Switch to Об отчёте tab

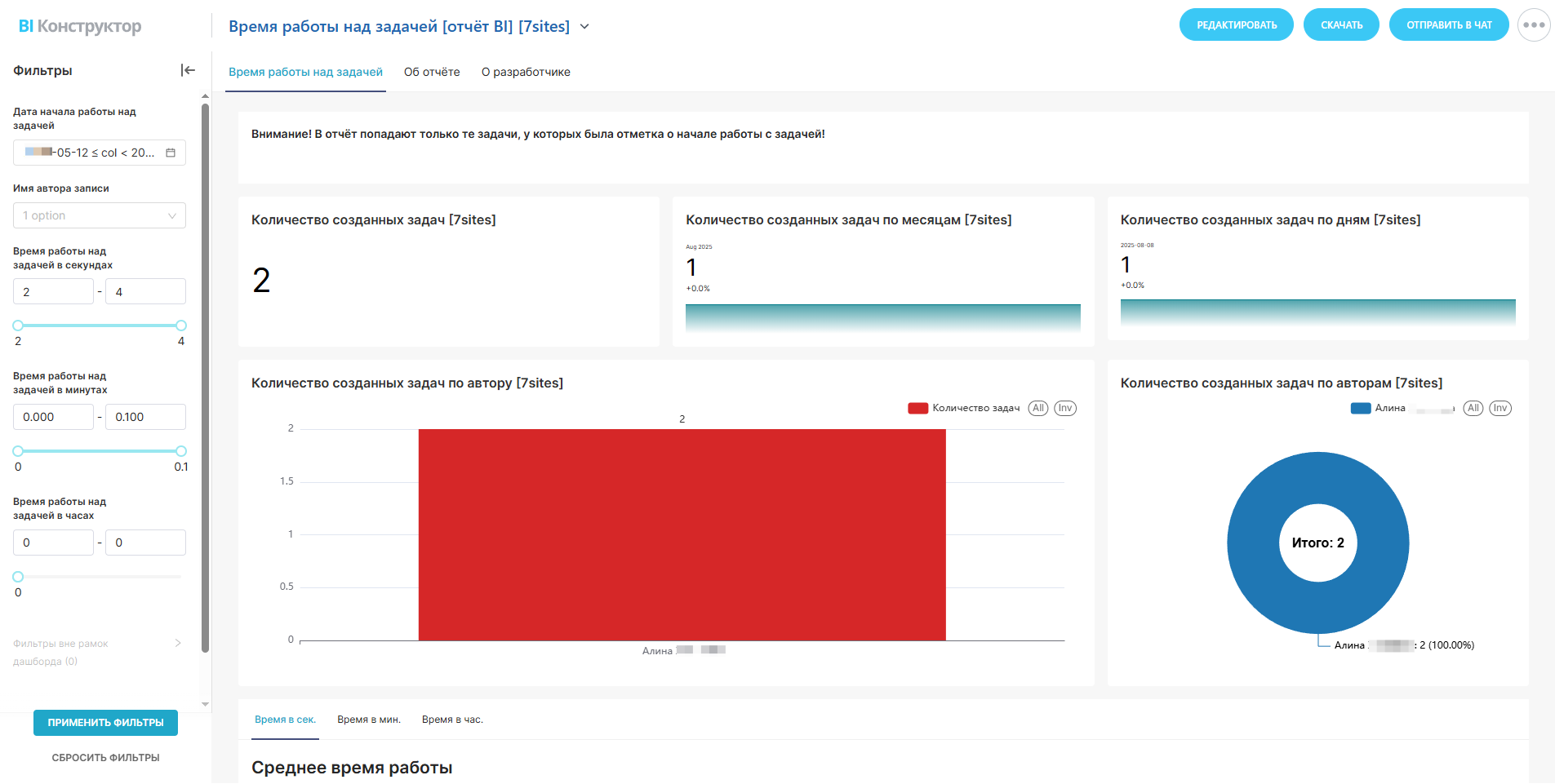[x=432, y=72]
